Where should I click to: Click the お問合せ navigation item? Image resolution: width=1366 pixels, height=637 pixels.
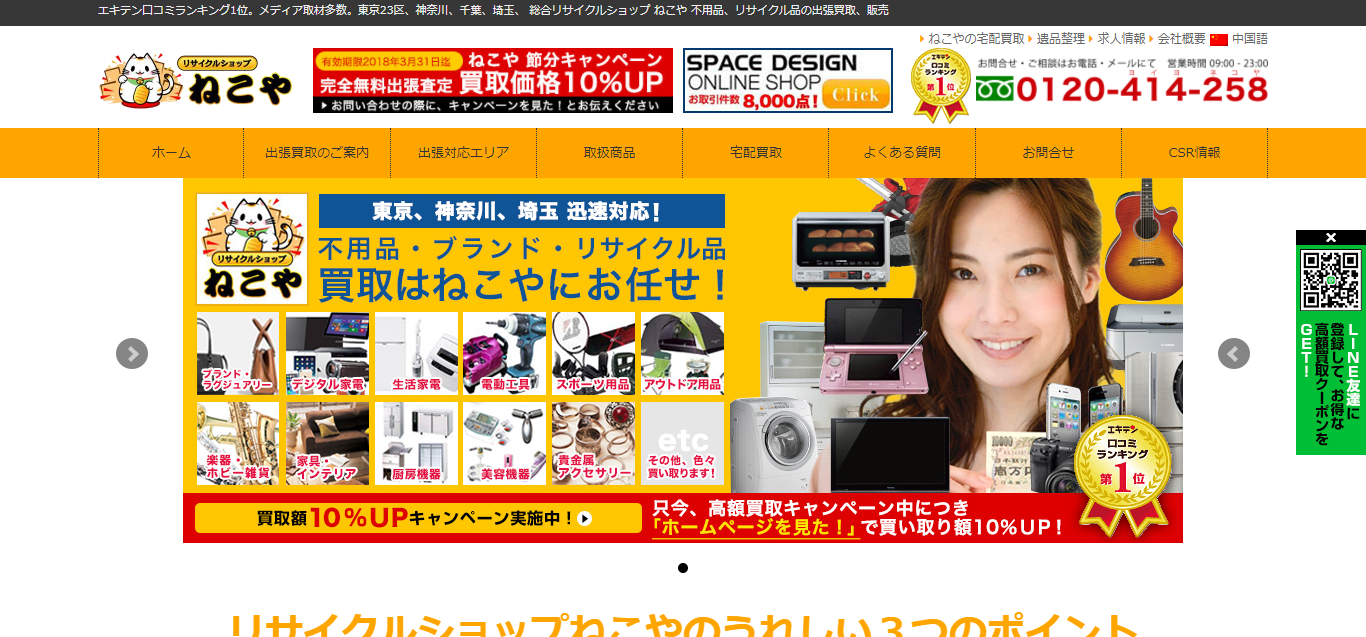(1048, 153)
